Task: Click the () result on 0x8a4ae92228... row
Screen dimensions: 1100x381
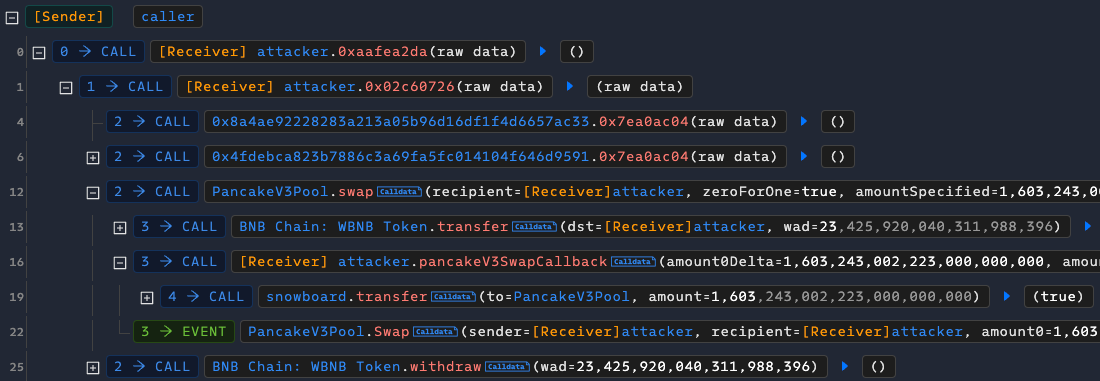Action: click(x=838, y=122)
